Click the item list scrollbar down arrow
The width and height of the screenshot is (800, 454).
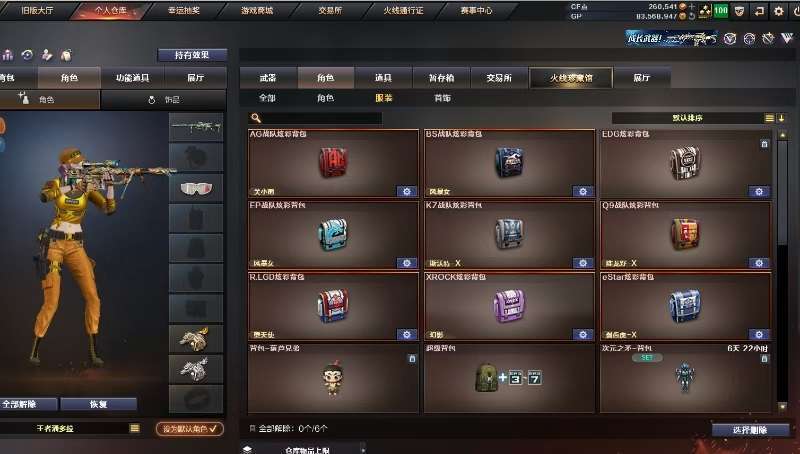tap(783, 407)
